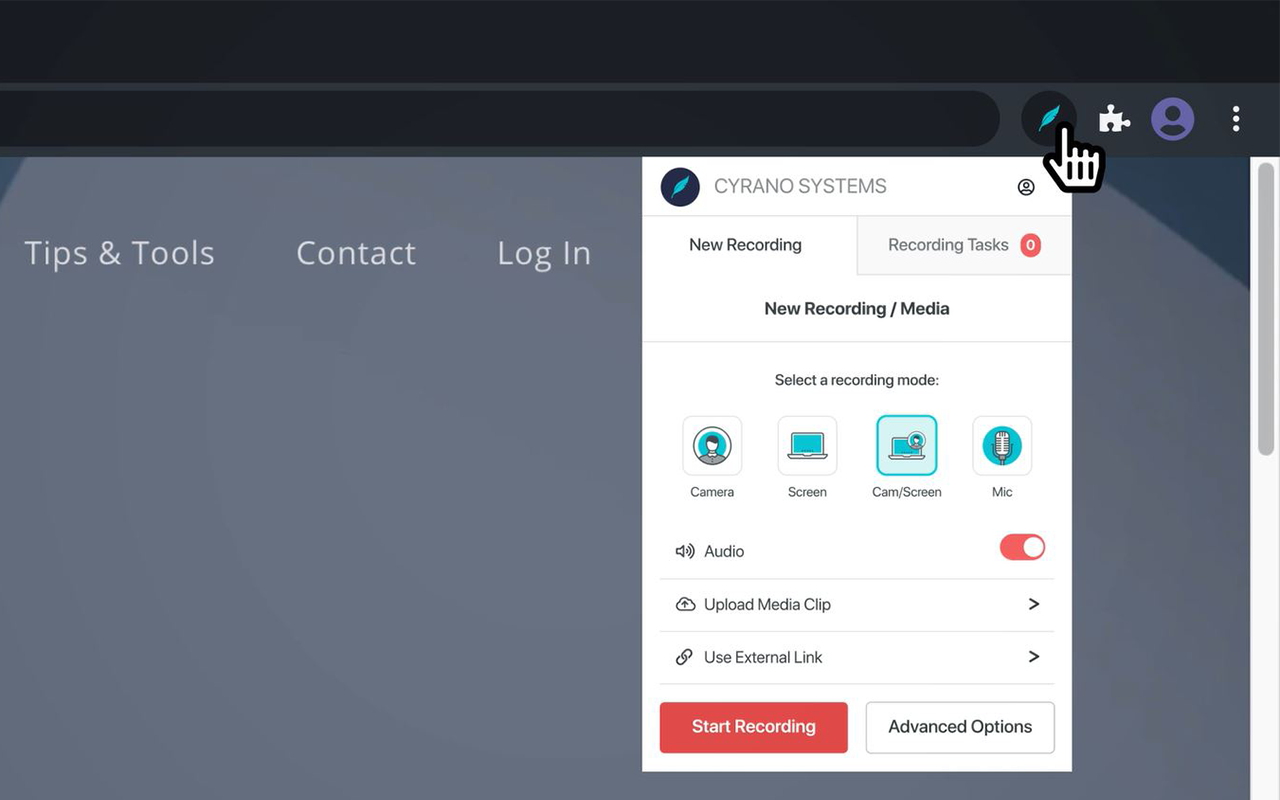The height and width of the screenshot is (800, 1280).
Task: Toggle the Audio switch off
Action: click(1022, 547)
